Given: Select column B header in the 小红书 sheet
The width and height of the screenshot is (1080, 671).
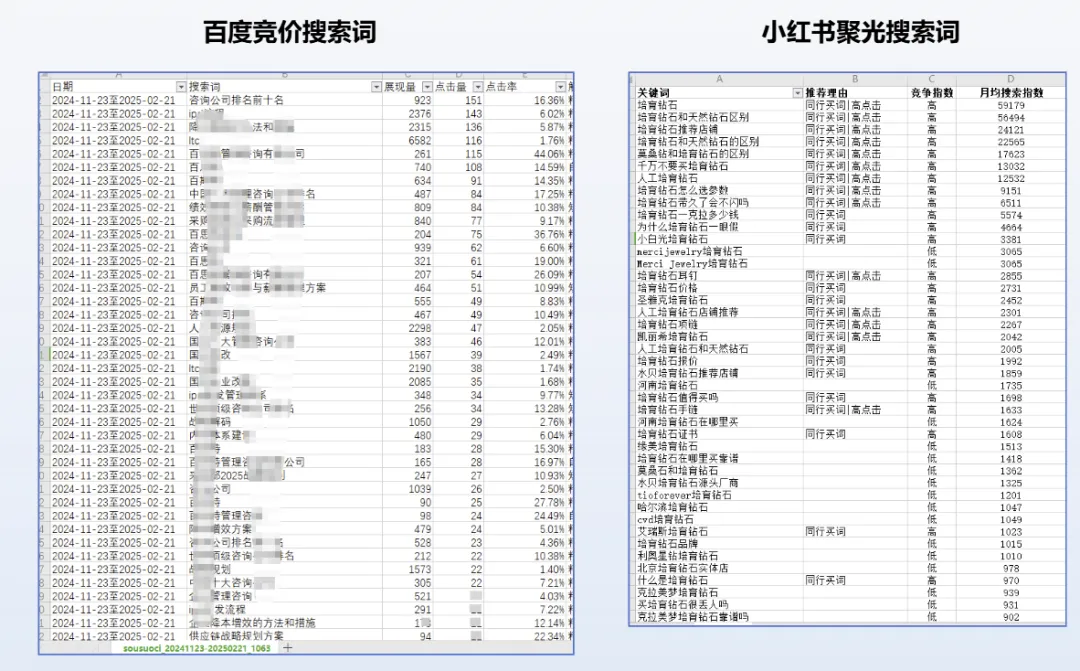Looking at the screenshot, I should [x=855, y=79].
